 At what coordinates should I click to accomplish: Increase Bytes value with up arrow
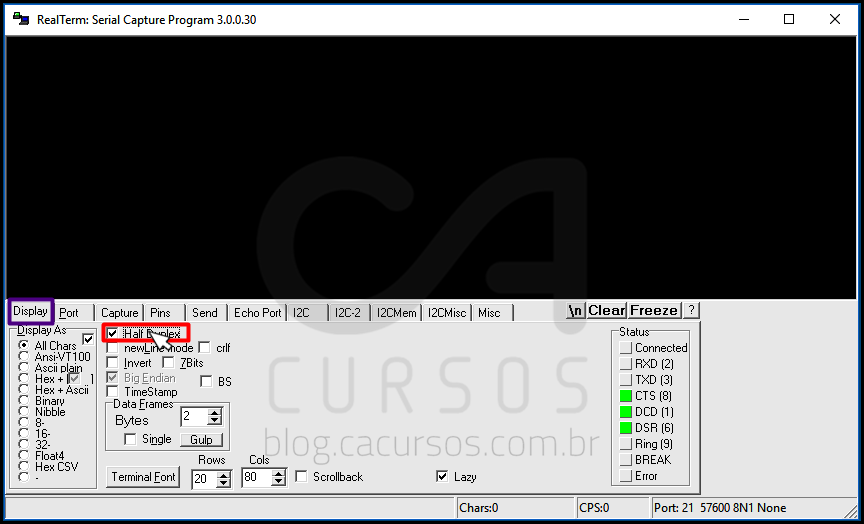(x=214, y=413)
